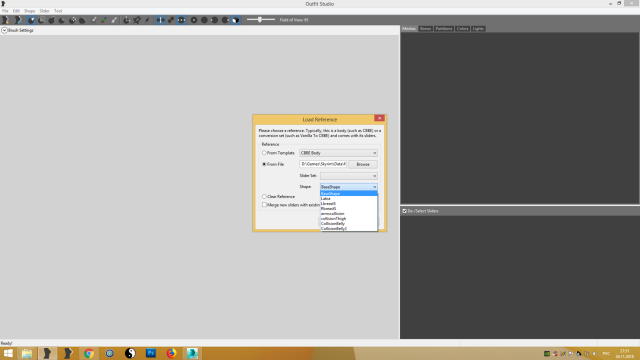Viewport: 640px width, 360px height.
Task: Select the From Template radio button
Action: coord(264,153)
